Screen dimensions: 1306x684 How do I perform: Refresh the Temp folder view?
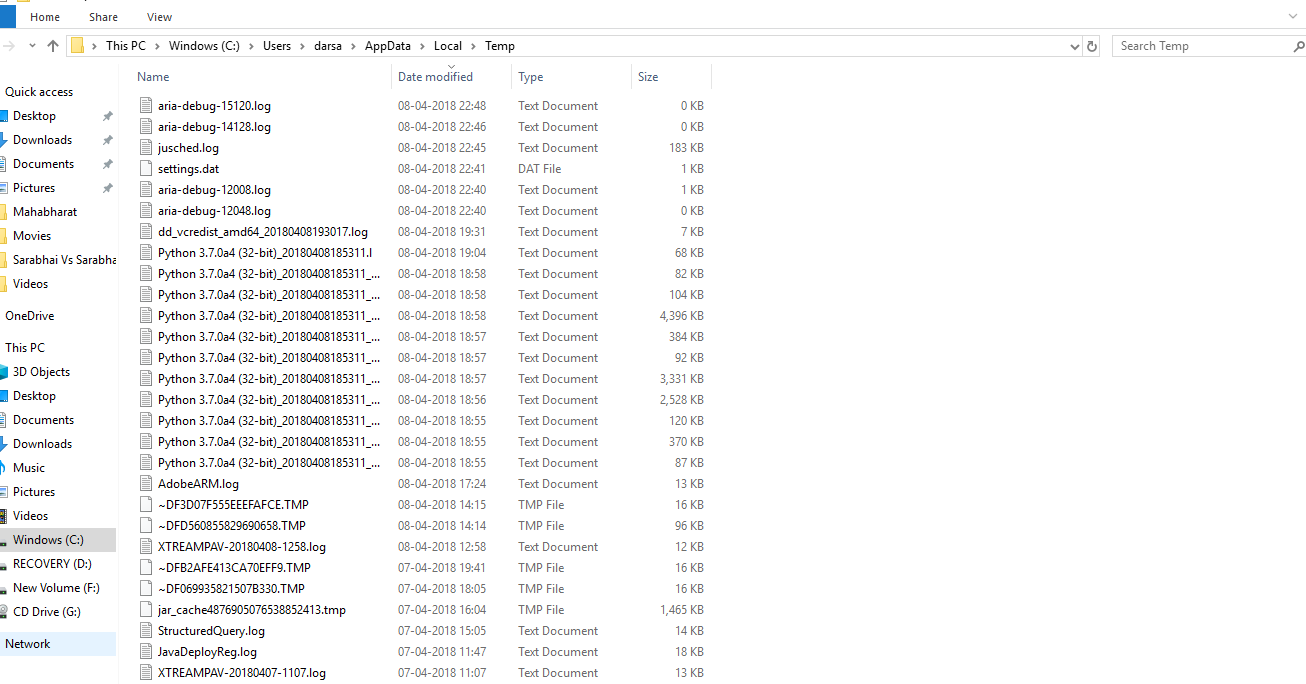click(1092, 46)
